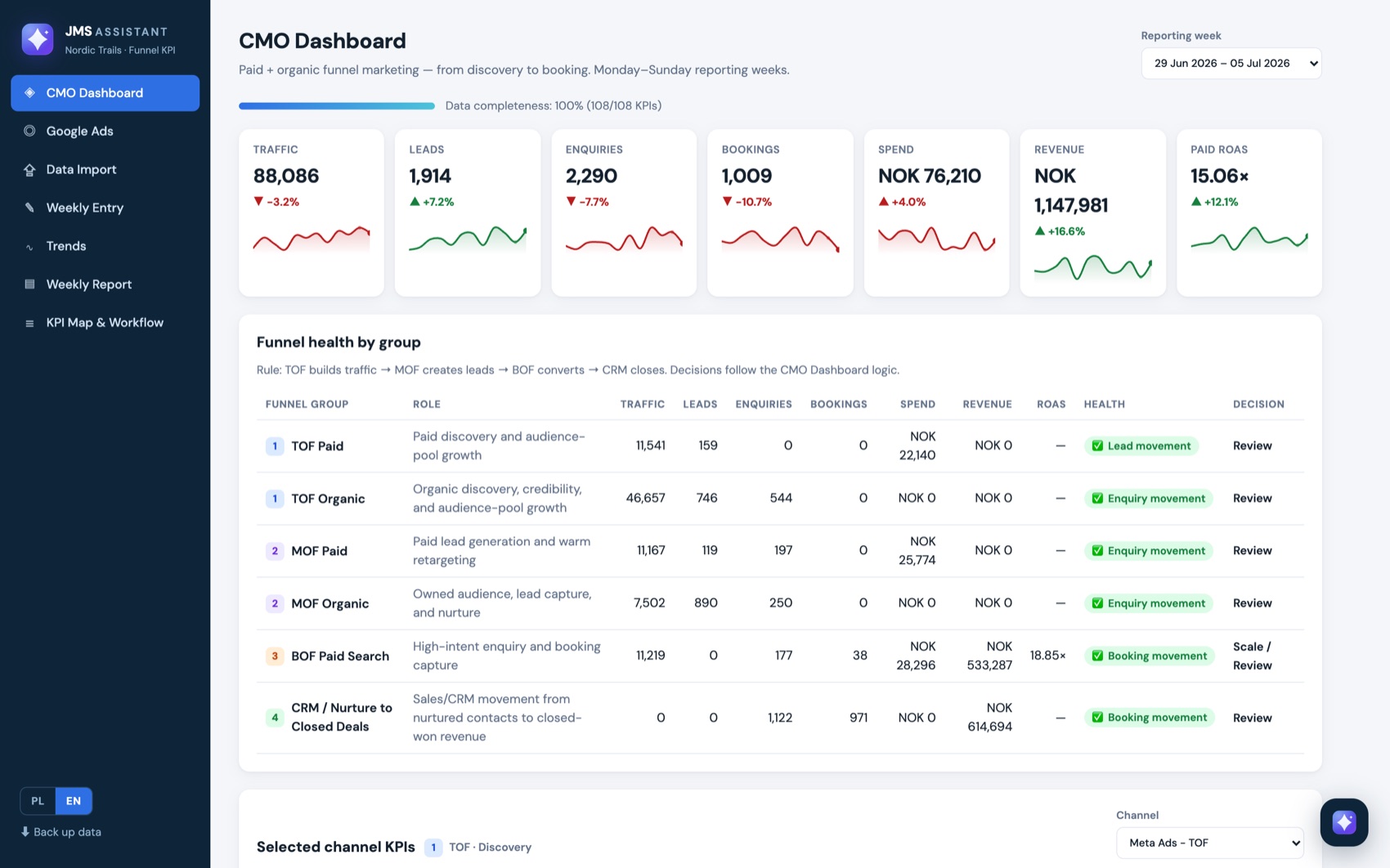Click the Leads KPI value 1,914
The width and height of the screenshot is (1390, 868).
coord(430,176)
